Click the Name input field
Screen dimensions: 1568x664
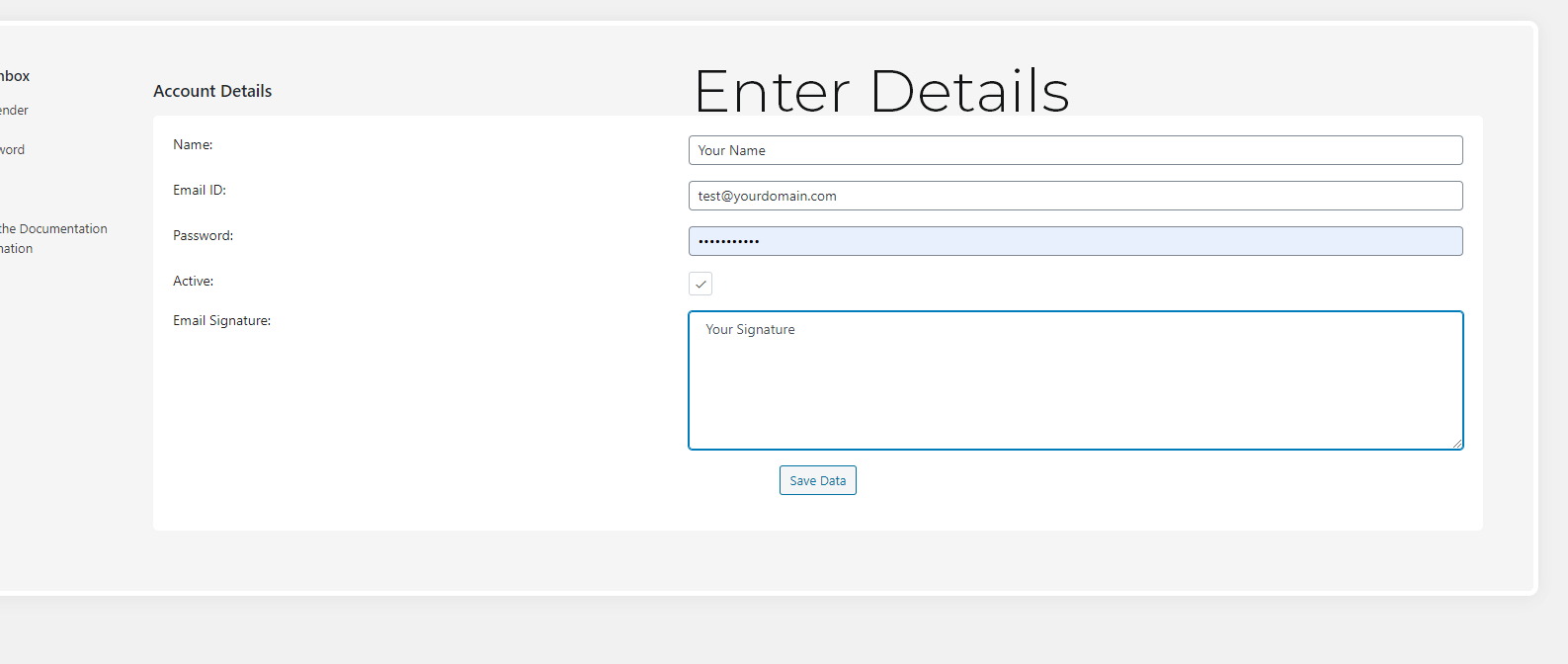[1075, 150]
